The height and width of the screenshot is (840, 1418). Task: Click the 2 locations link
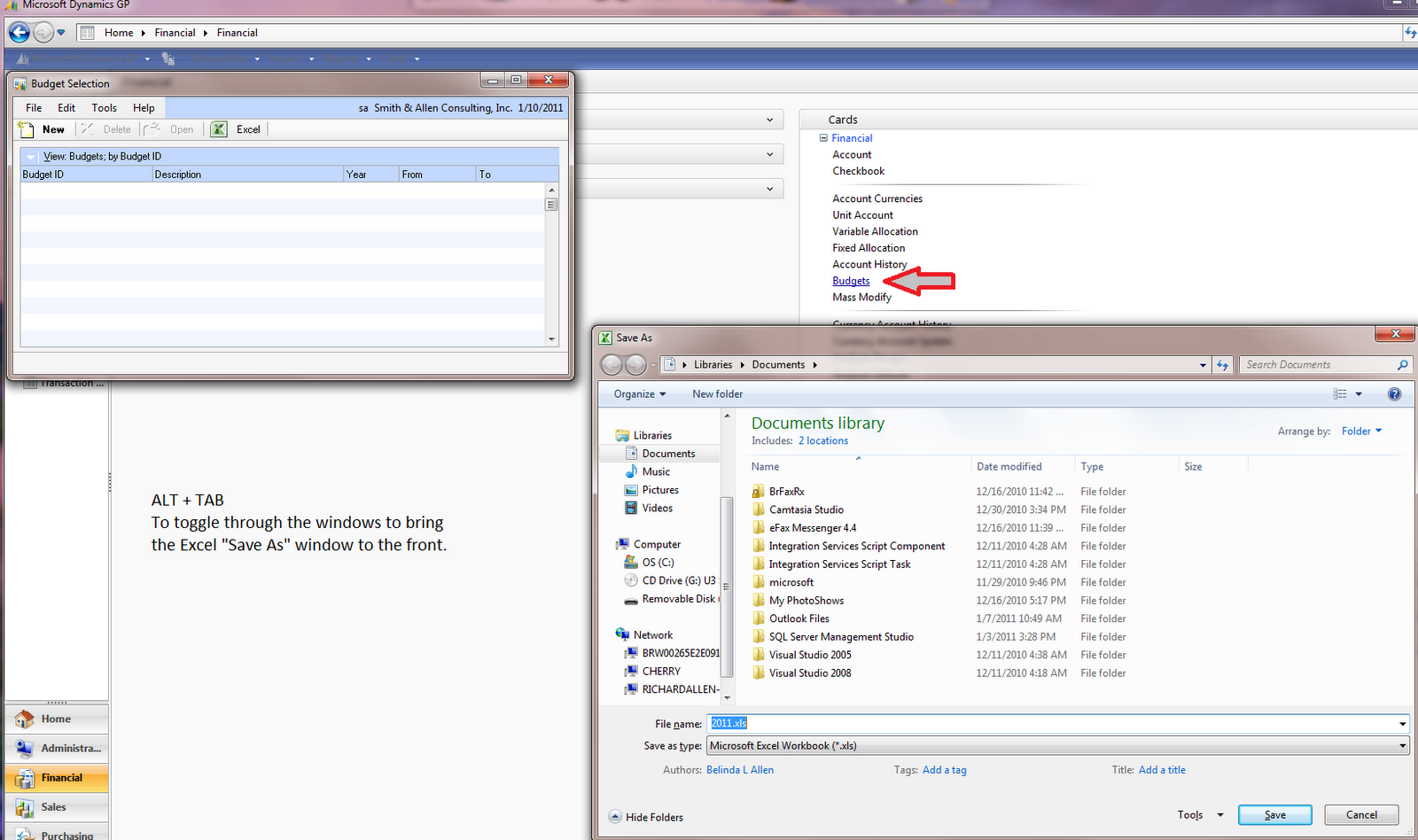coord(823,440)
